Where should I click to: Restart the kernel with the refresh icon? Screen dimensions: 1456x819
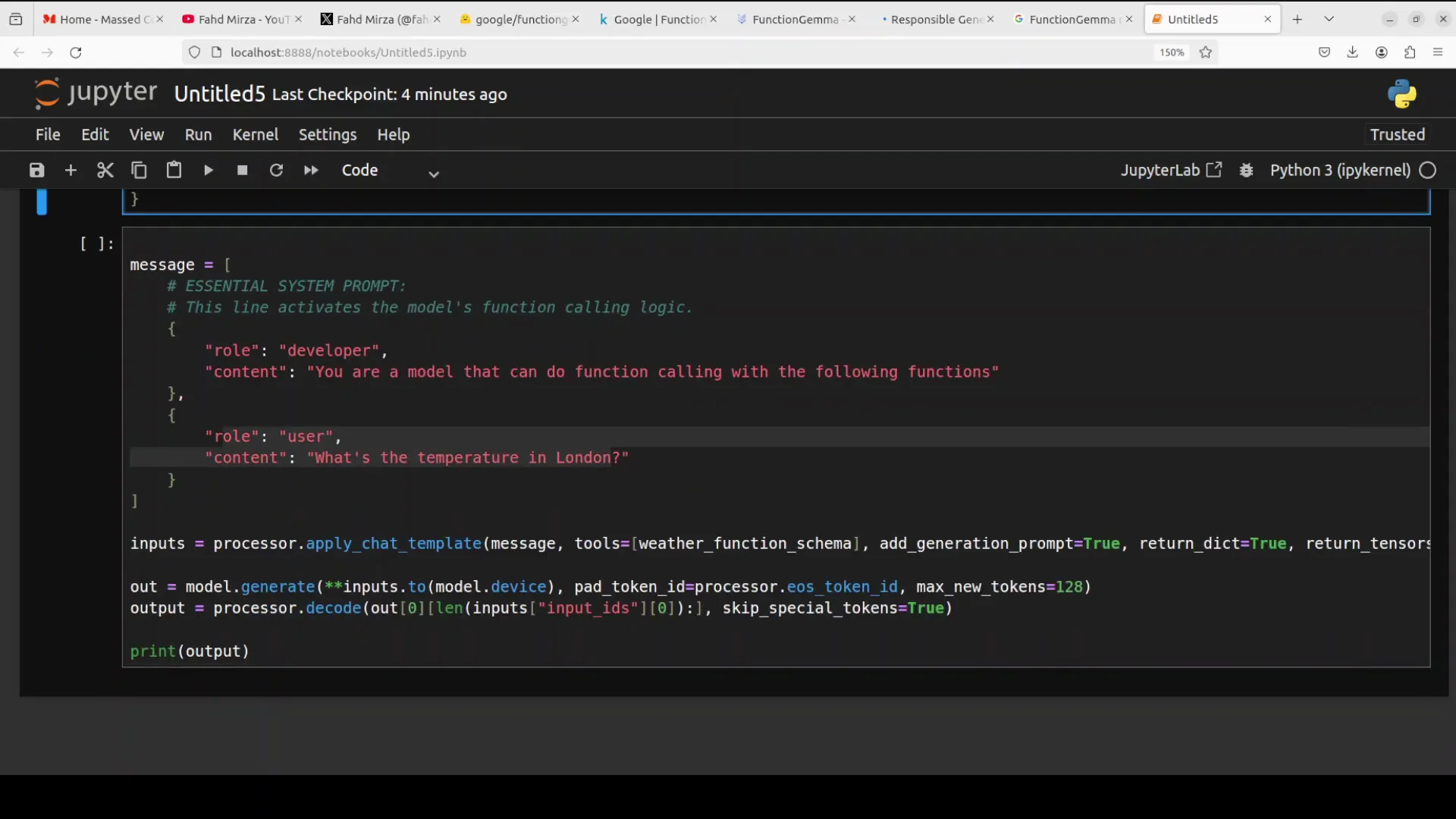(x=276, y=170)
